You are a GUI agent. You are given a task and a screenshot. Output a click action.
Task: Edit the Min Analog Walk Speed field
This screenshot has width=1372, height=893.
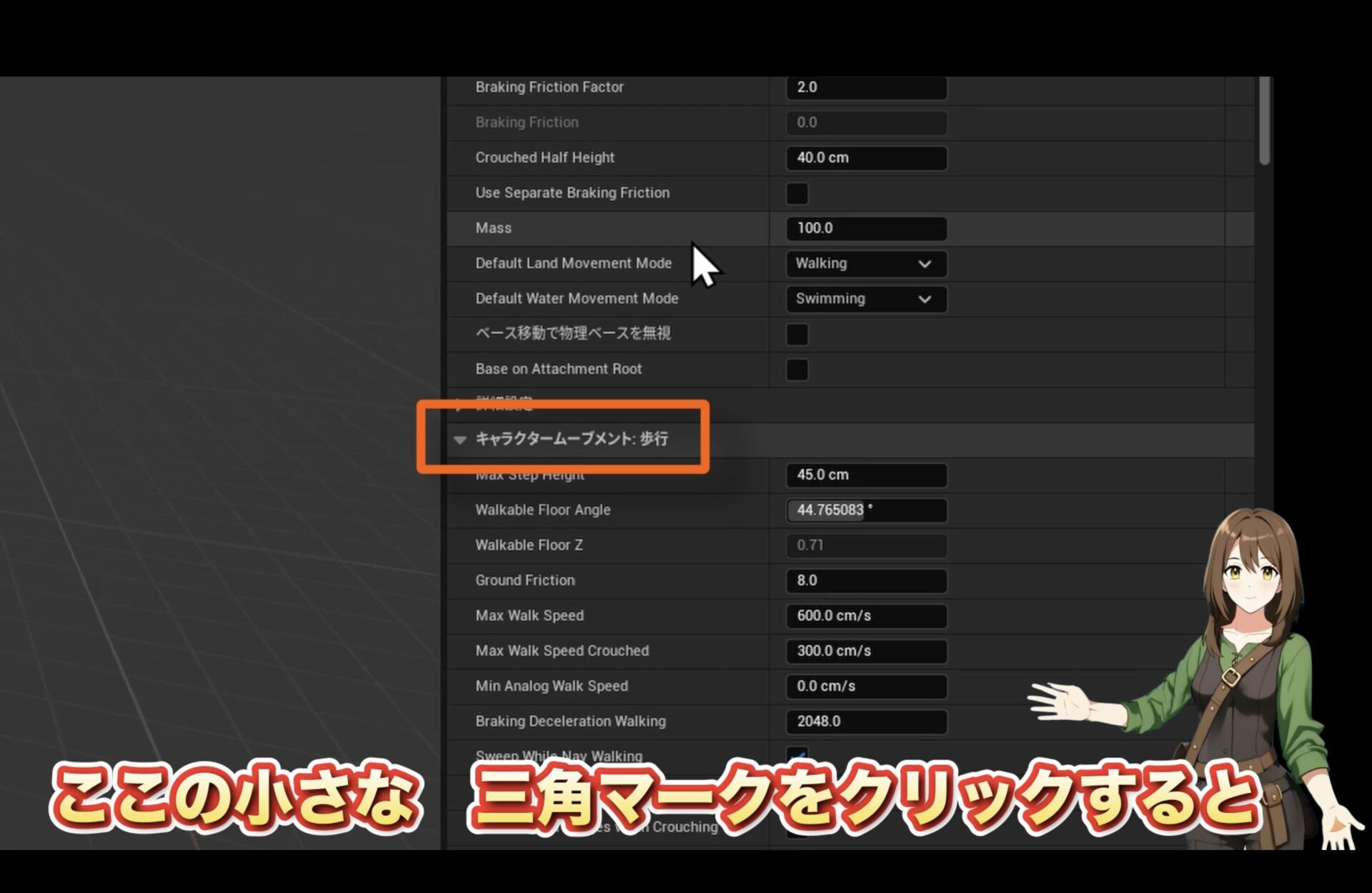pos(866,686)
